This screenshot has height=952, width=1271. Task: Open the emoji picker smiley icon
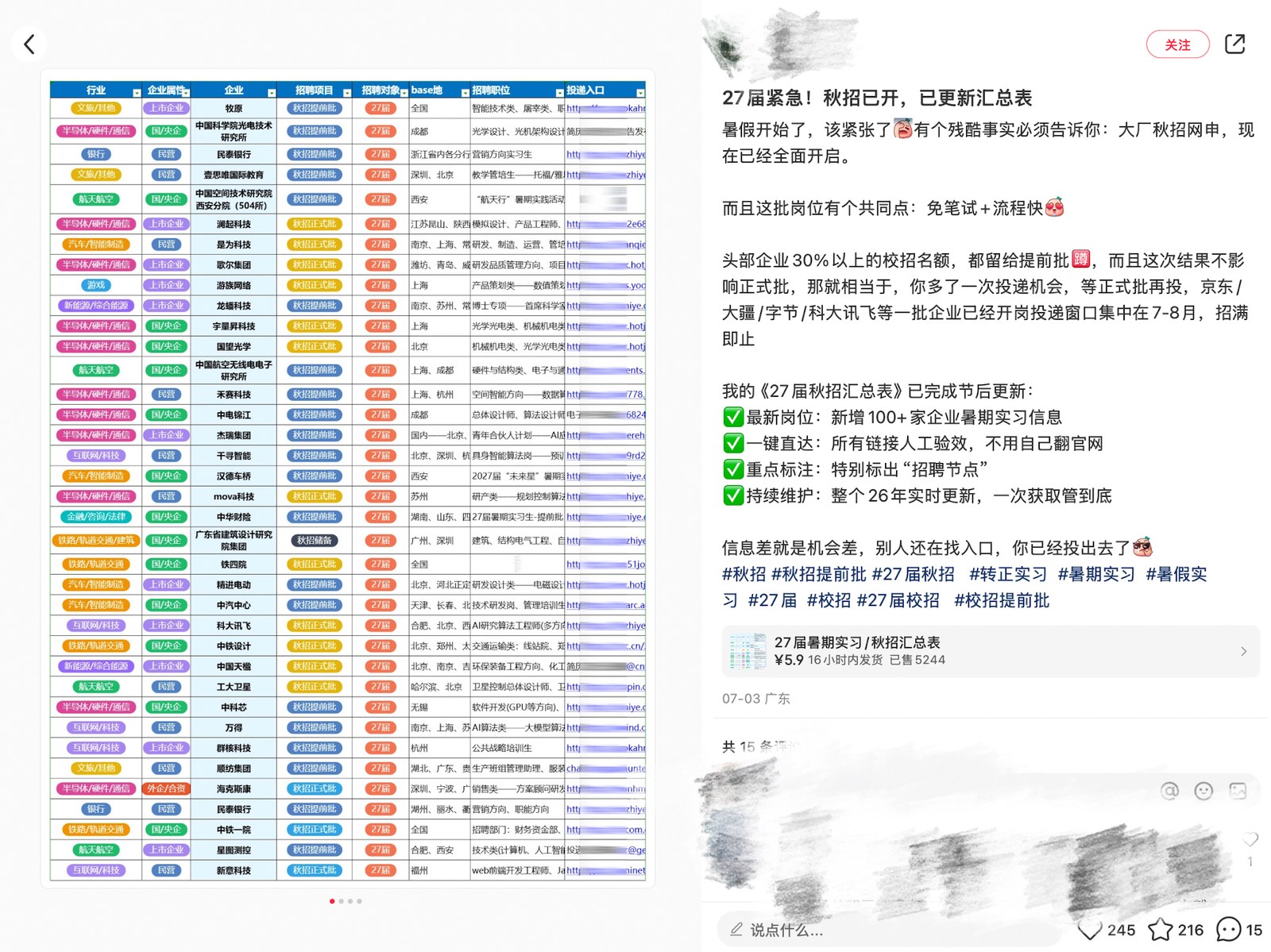coord(1203,790)
